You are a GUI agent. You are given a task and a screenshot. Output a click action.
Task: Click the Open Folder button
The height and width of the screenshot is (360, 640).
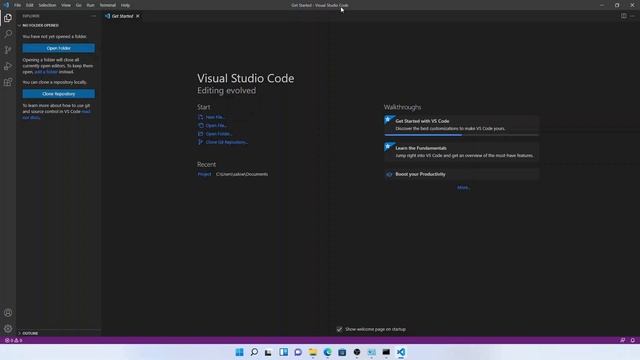[59, 48]
